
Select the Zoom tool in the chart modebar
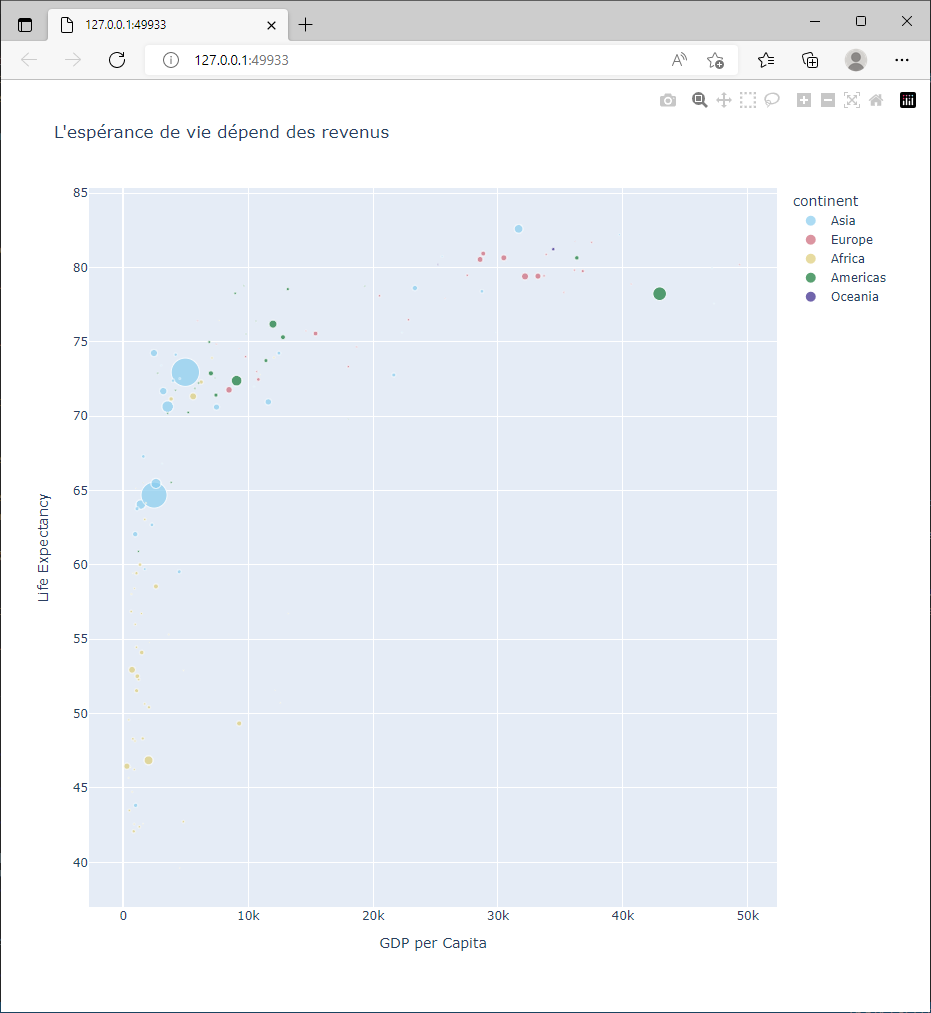point(700,100)
